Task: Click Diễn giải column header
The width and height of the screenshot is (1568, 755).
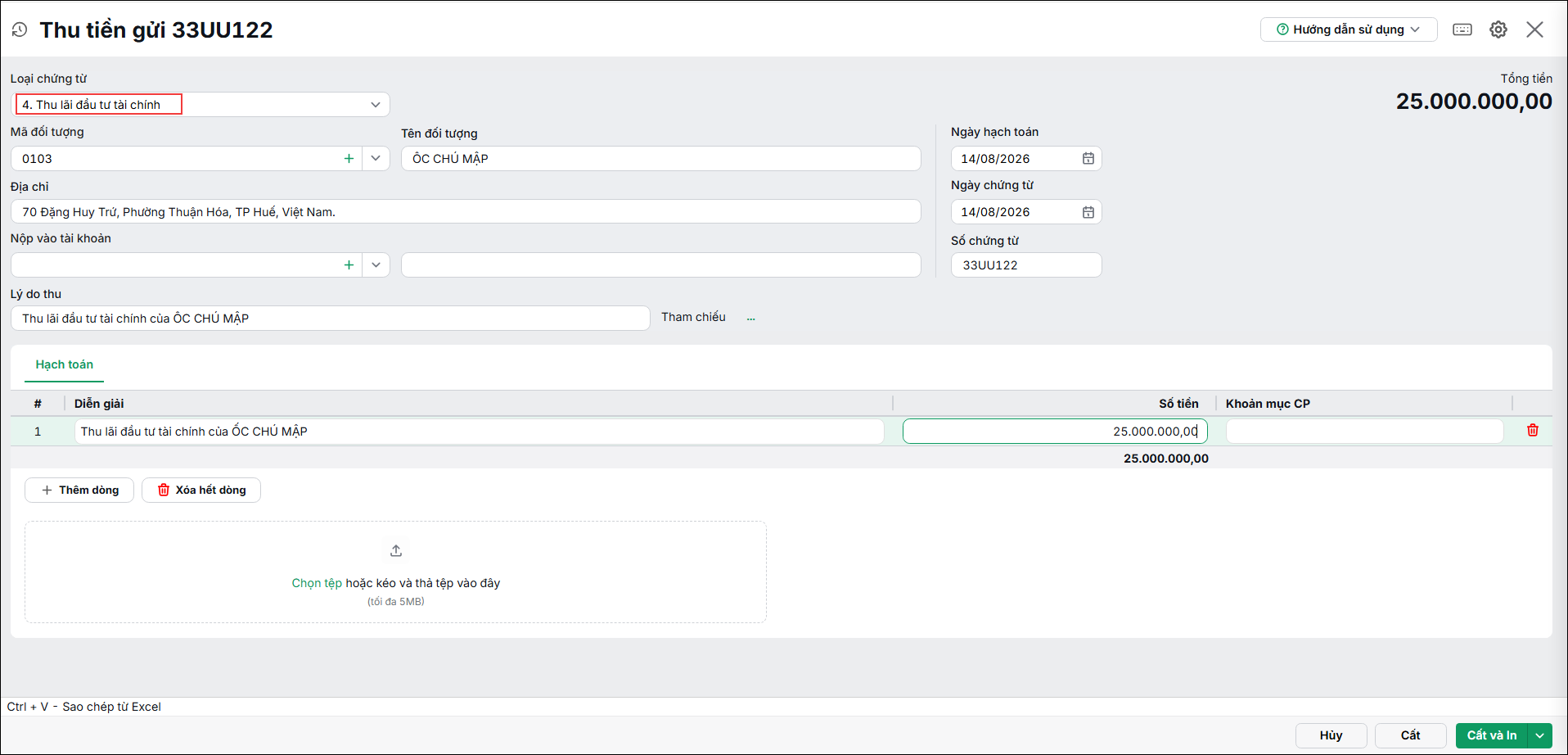Action: coord(99,404)
